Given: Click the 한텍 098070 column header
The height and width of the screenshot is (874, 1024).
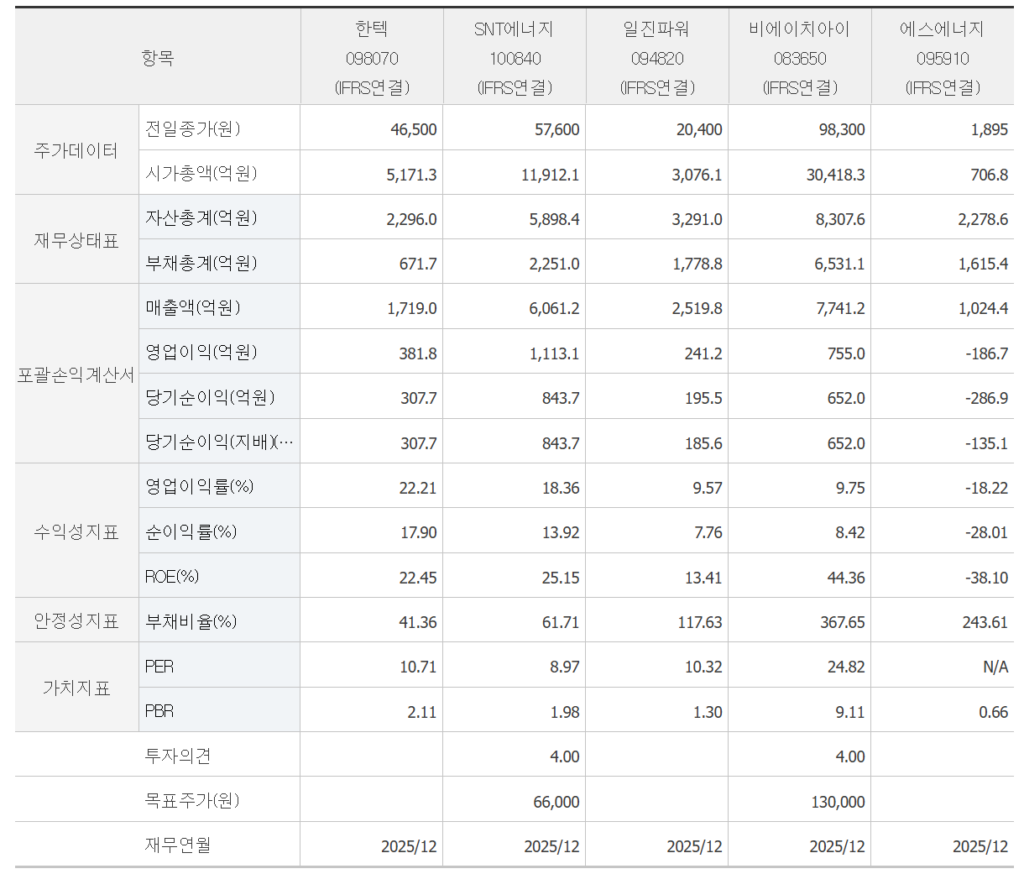Looking at the screenshot, I should 372,57.
